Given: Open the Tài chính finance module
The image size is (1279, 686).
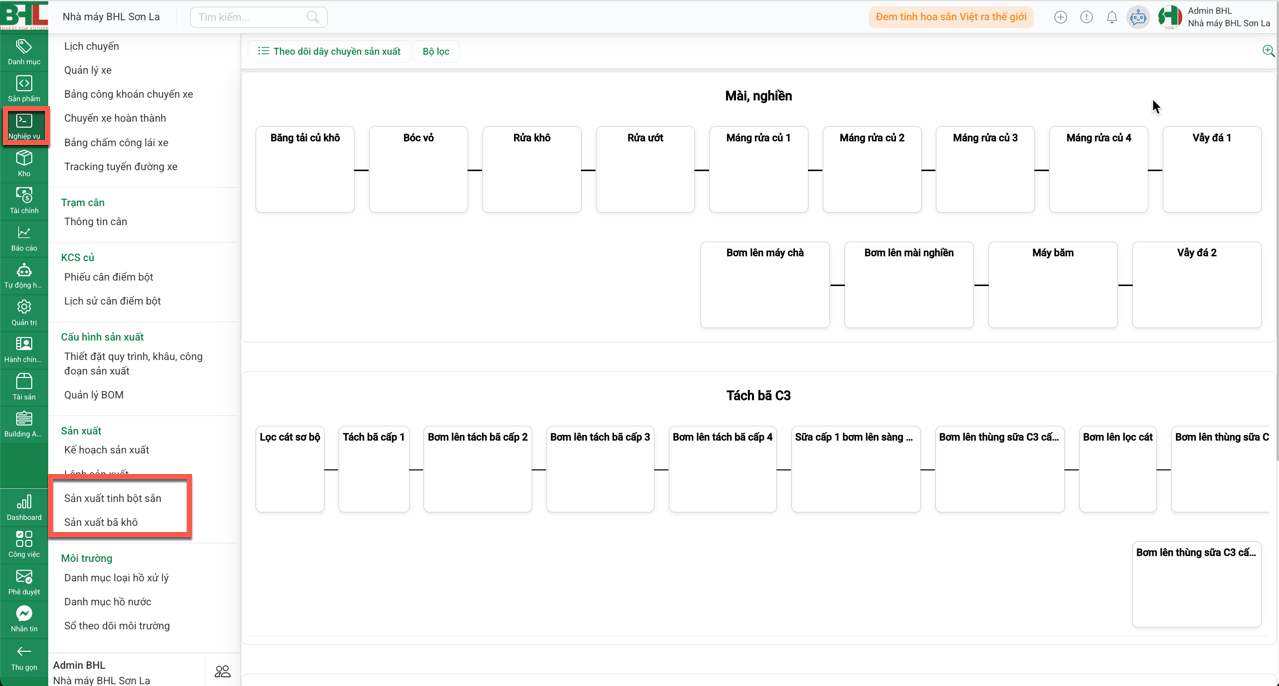Looking at the screenshot, I should (x=24, y=200).
